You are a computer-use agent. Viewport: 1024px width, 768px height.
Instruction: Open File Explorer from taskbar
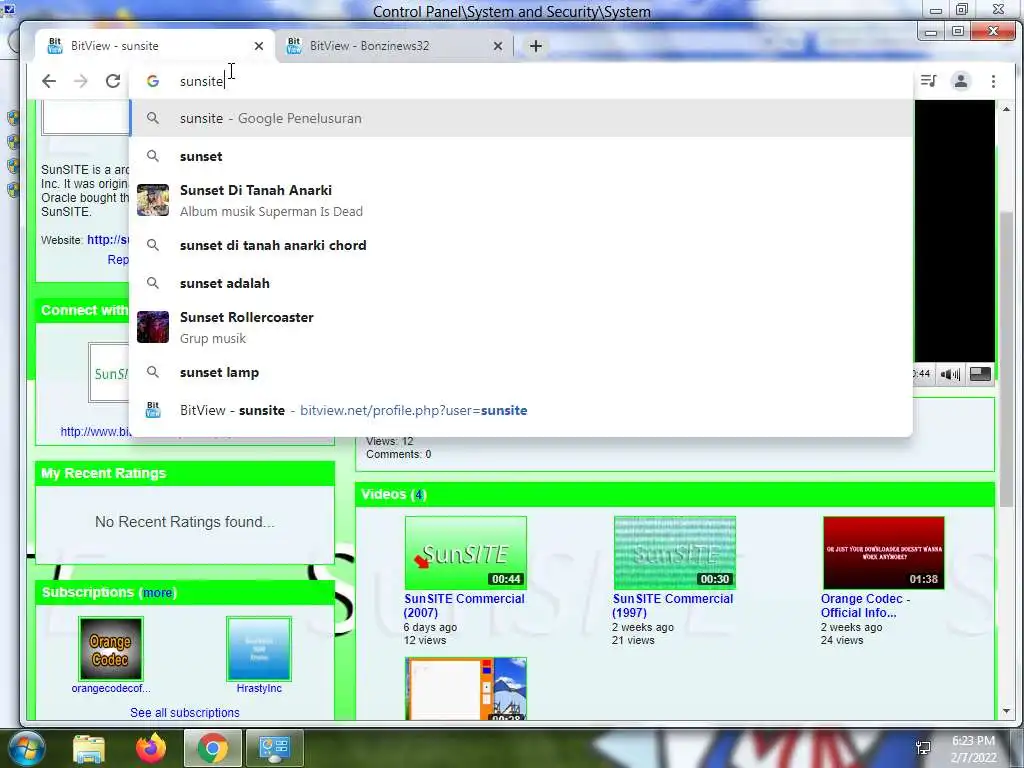(88, 748)
